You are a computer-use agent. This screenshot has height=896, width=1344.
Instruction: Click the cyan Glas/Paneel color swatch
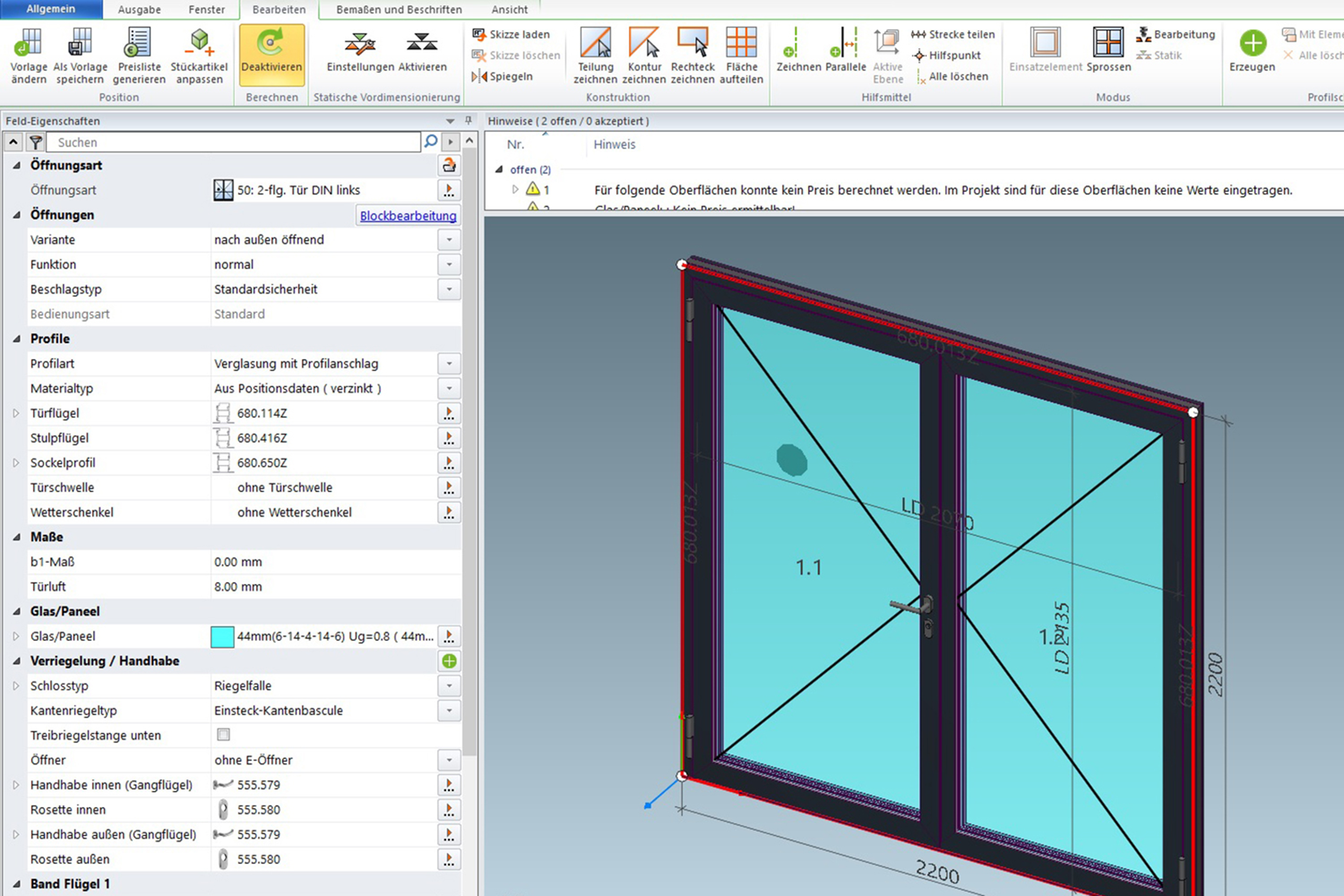tap(222, 637)
